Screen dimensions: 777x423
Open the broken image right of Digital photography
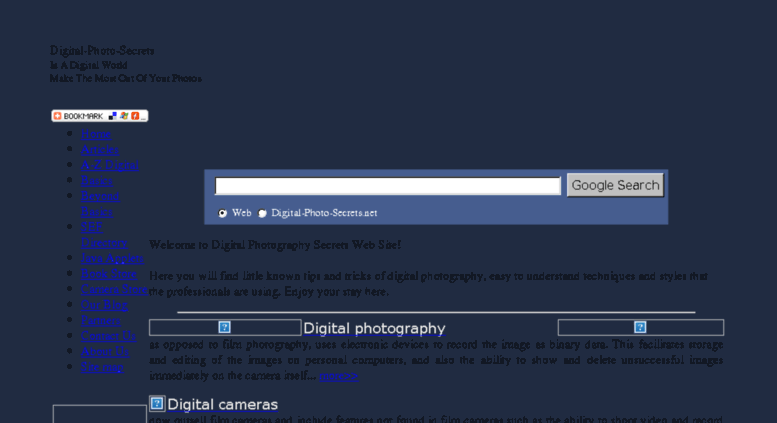coord(641,327)
